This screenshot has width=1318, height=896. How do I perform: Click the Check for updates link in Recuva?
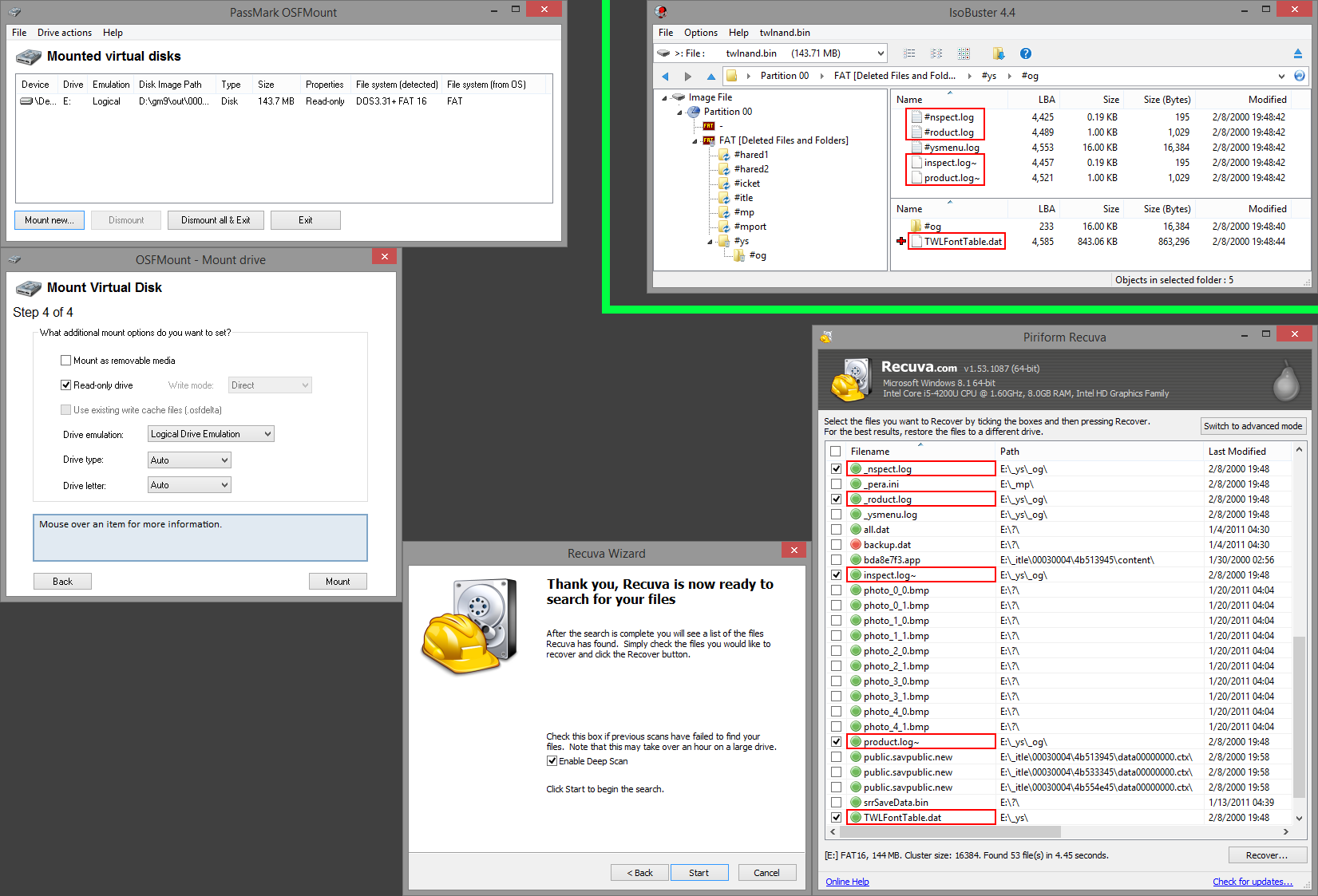pos(1253,882)
